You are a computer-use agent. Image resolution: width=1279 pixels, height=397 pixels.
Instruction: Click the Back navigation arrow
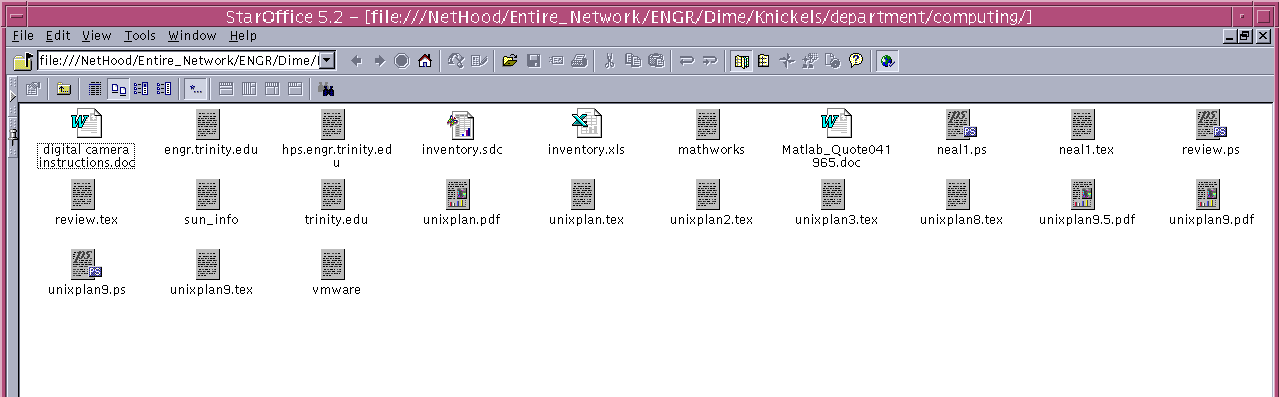357,61
